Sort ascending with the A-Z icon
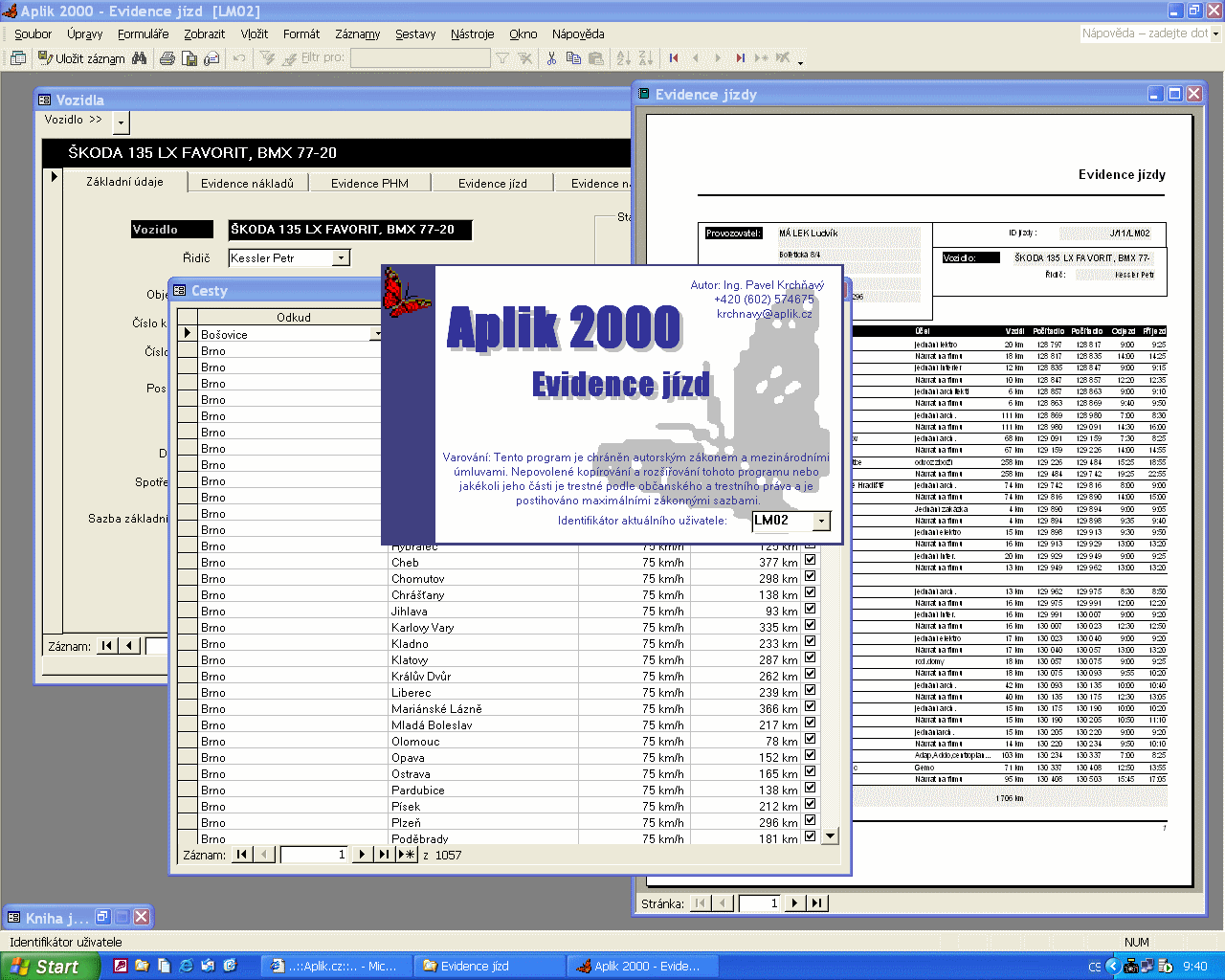1225x980 pixels. click(624, 58)
